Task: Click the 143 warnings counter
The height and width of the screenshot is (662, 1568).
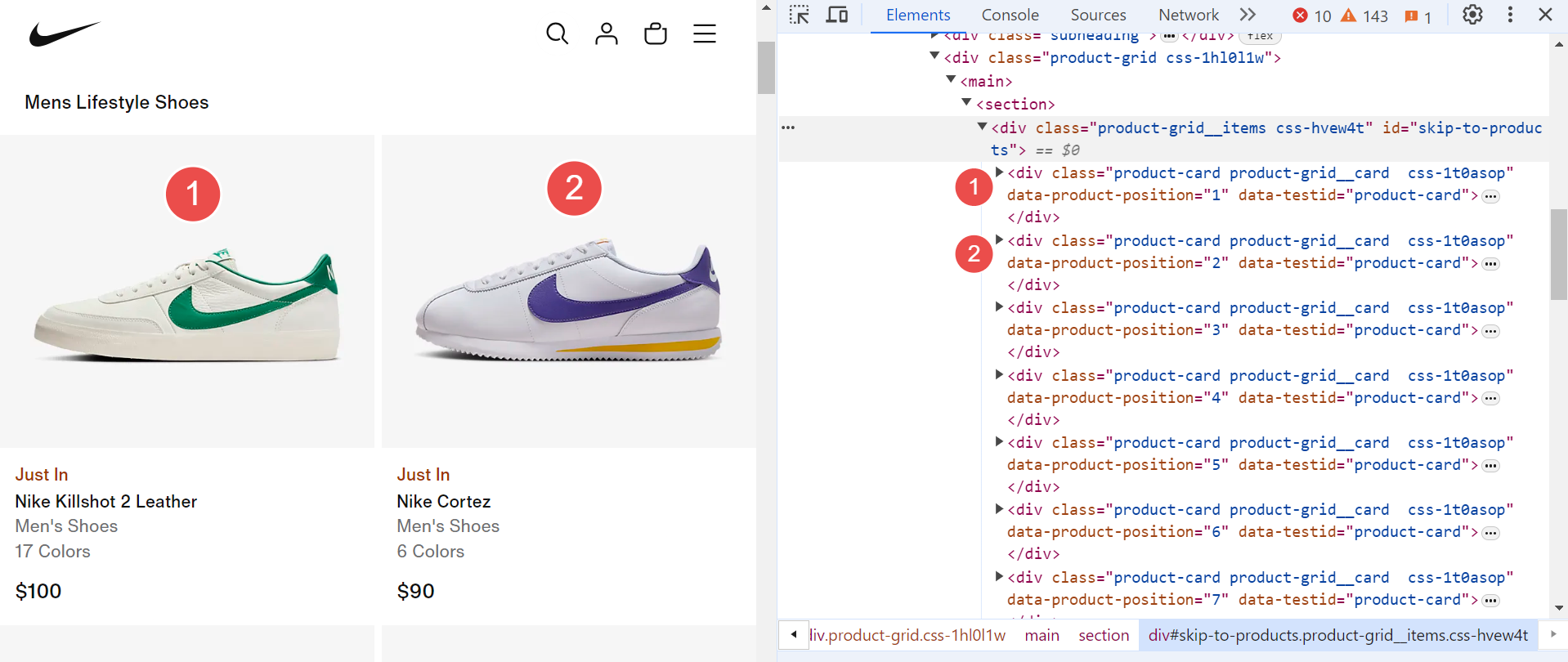Action: [x=1364, y=16]
